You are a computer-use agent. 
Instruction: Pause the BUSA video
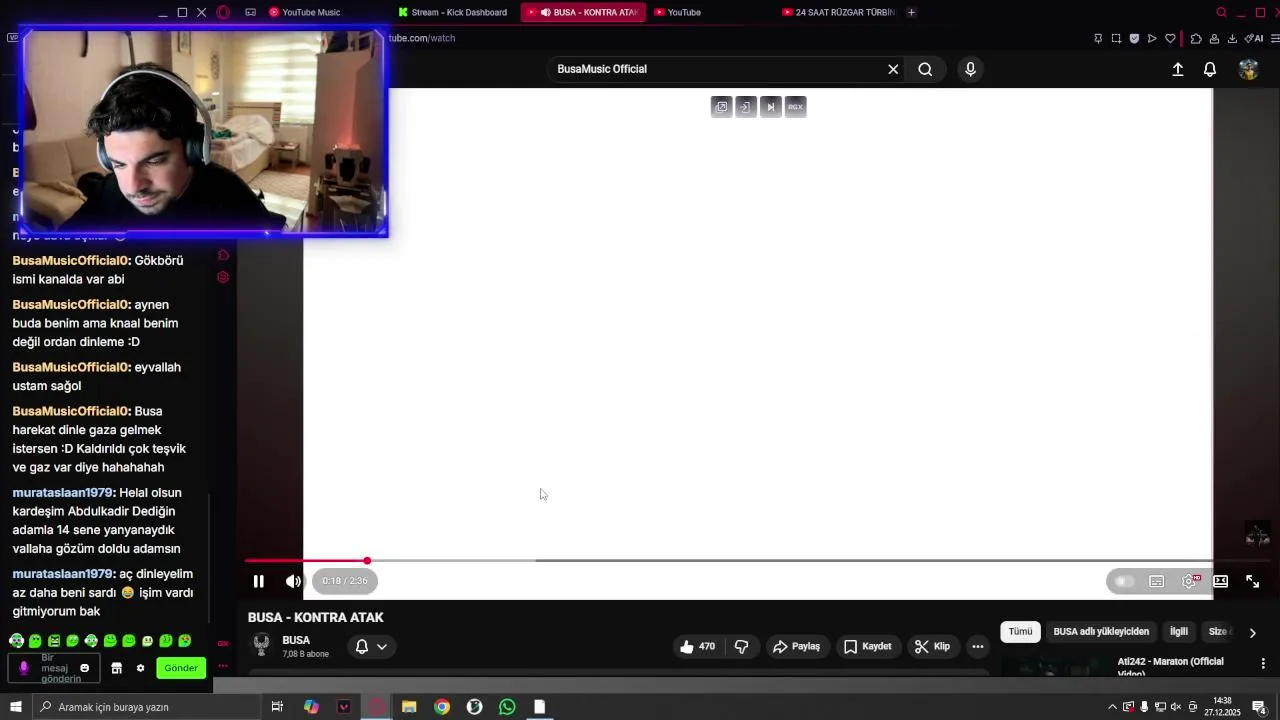[x=258, y=581]
